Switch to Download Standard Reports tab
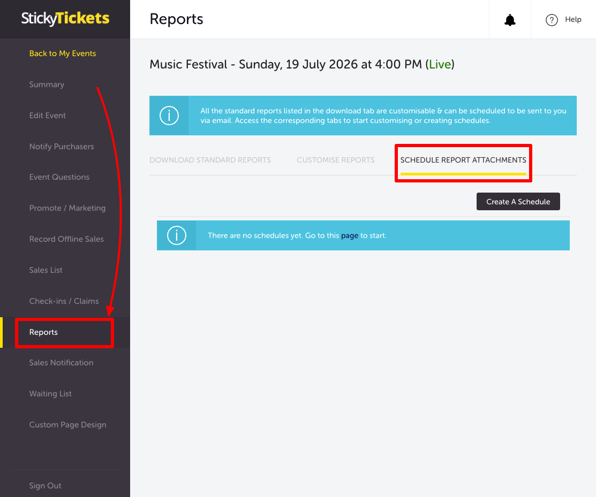Viewport: 596px width, 497px height. pyautogui.click(x=210, y=160)
